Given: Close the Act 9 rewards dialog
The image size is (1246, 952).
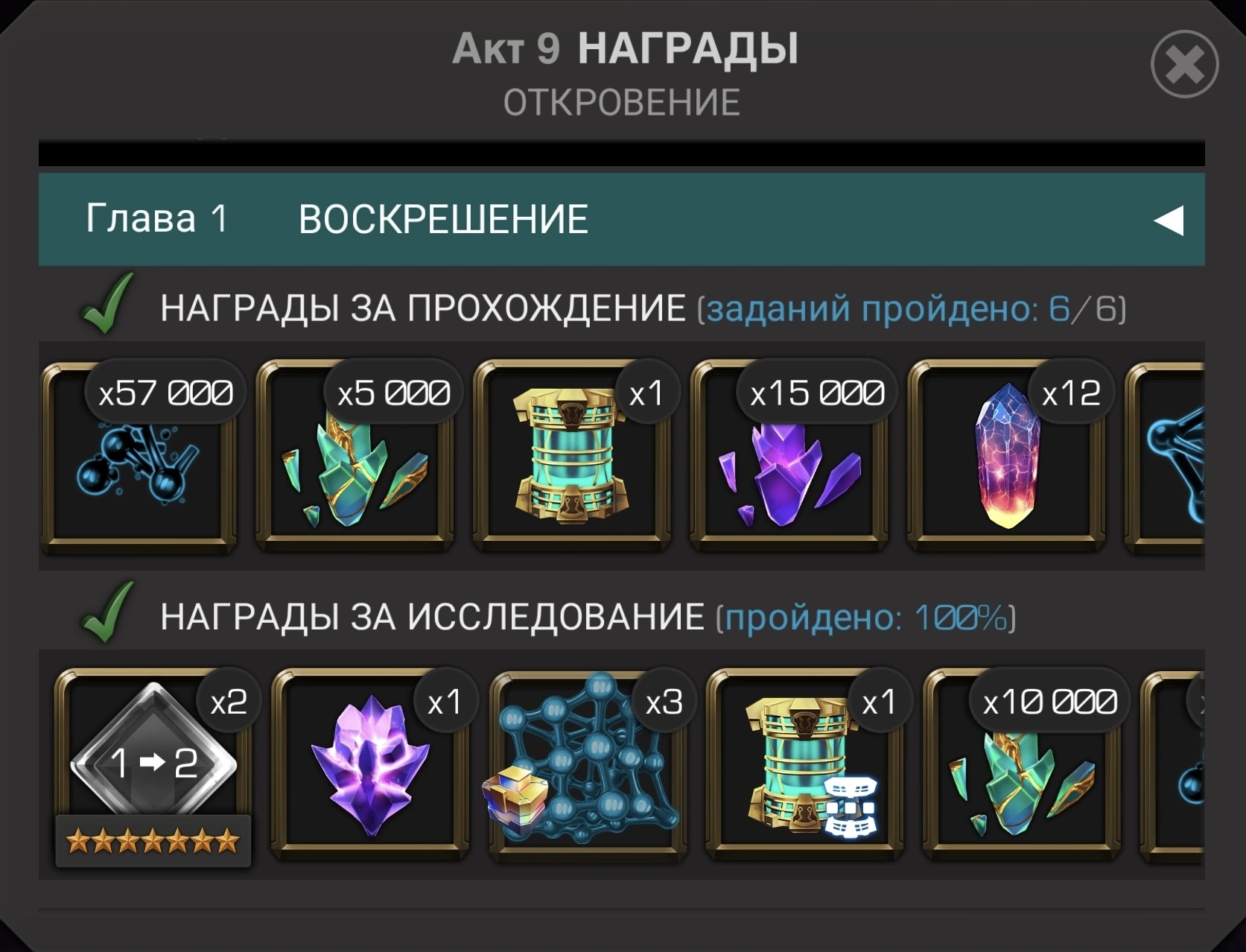Looking at the screenshot, I should [1184, 64].
